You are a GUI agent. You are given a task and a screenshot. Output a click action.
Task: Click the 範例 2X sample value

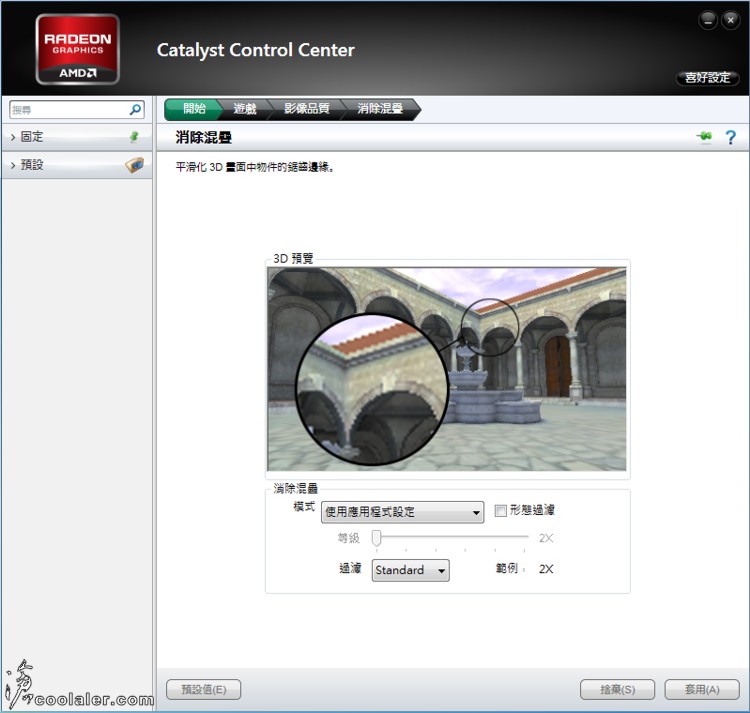pos(546,569)
